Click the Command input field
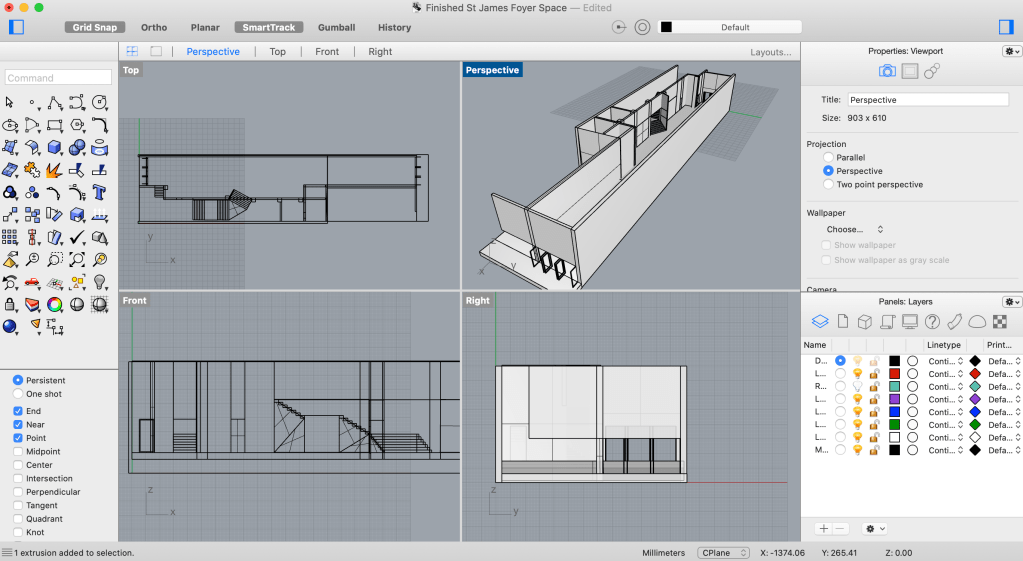The height and width of the screenshot is (561, 1023). (x=58, y=78)
